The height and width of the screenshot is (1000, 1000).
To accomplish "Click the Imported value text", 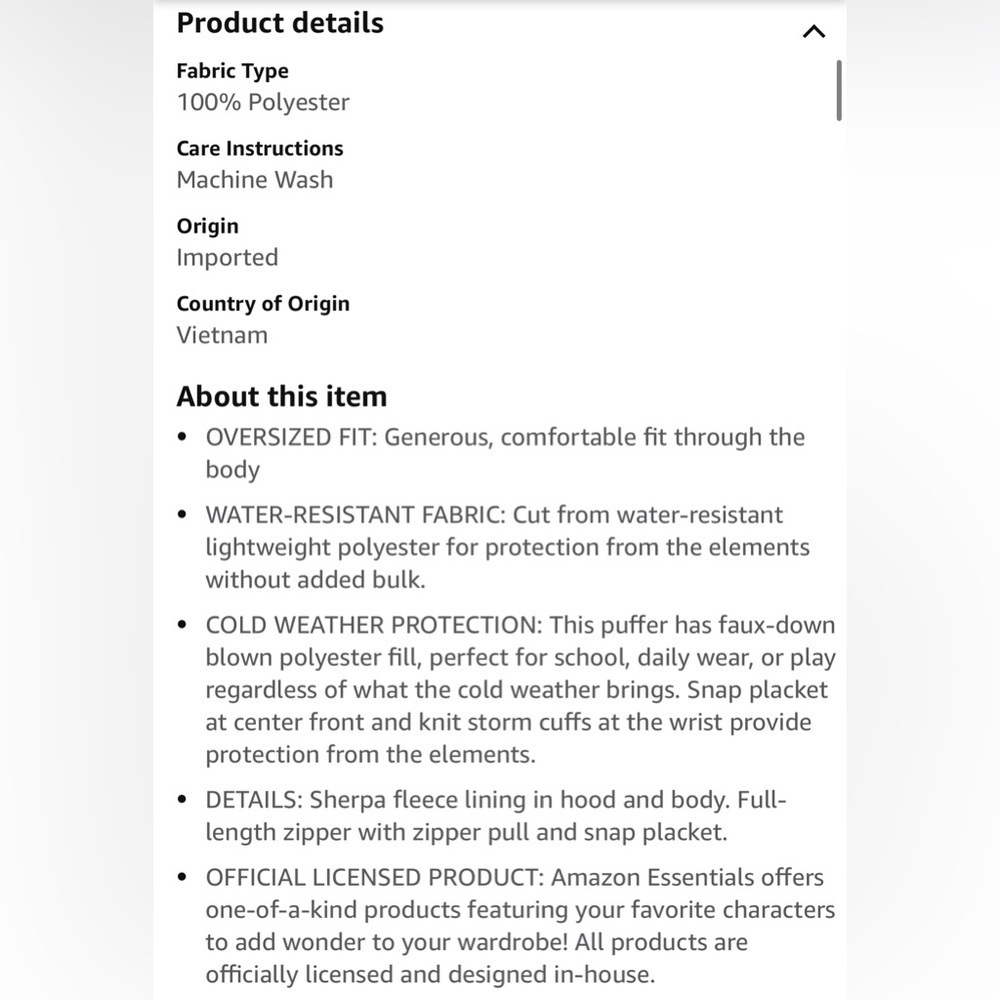I will pos(227,258).
